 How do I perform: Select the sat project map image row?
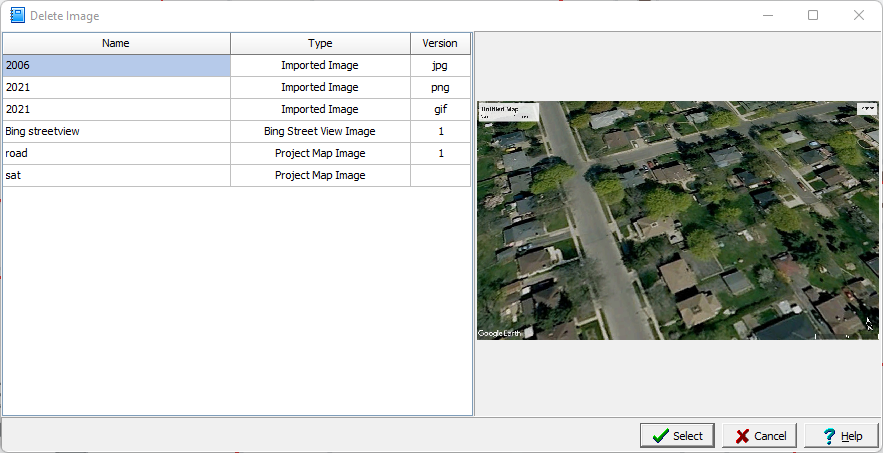[116, 176]
